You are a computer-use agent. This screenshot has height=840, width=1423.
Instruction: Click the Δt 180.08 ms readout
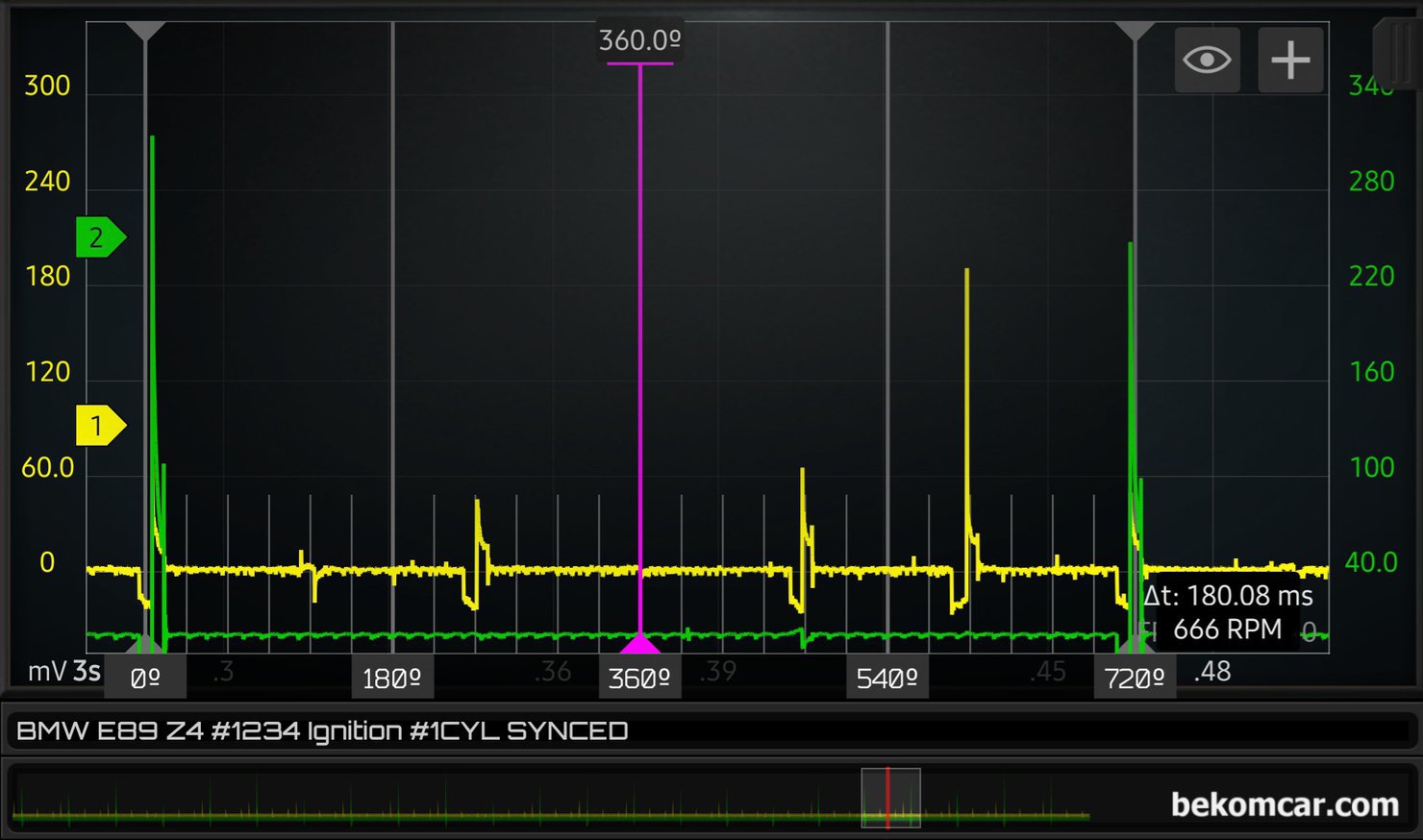click(1228, 596)
